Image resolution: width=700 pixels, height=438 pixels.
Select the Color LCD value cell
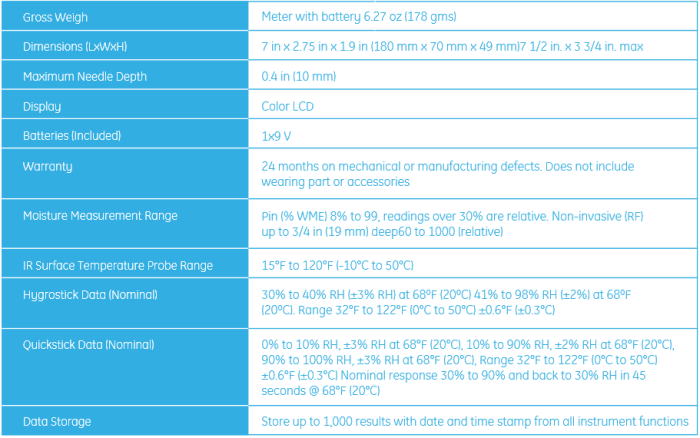click(x=289, y=106)
